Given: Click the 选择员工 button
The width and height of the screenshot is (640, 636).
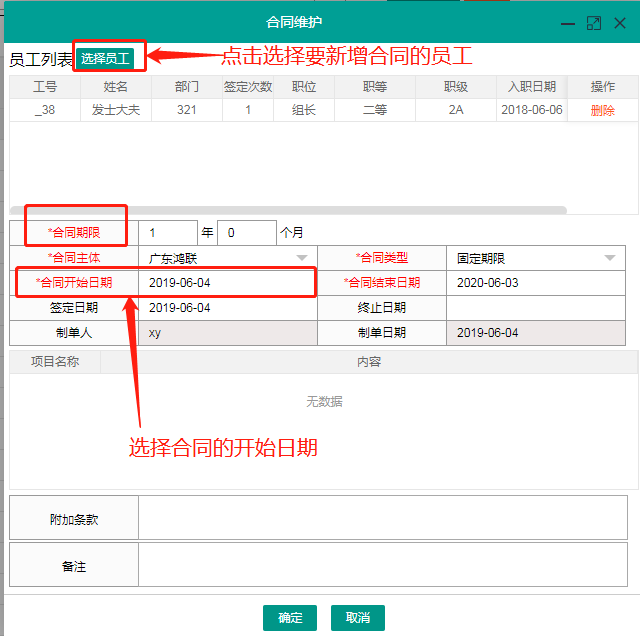Looking at the screenshot, I should [x=105, y=59].
